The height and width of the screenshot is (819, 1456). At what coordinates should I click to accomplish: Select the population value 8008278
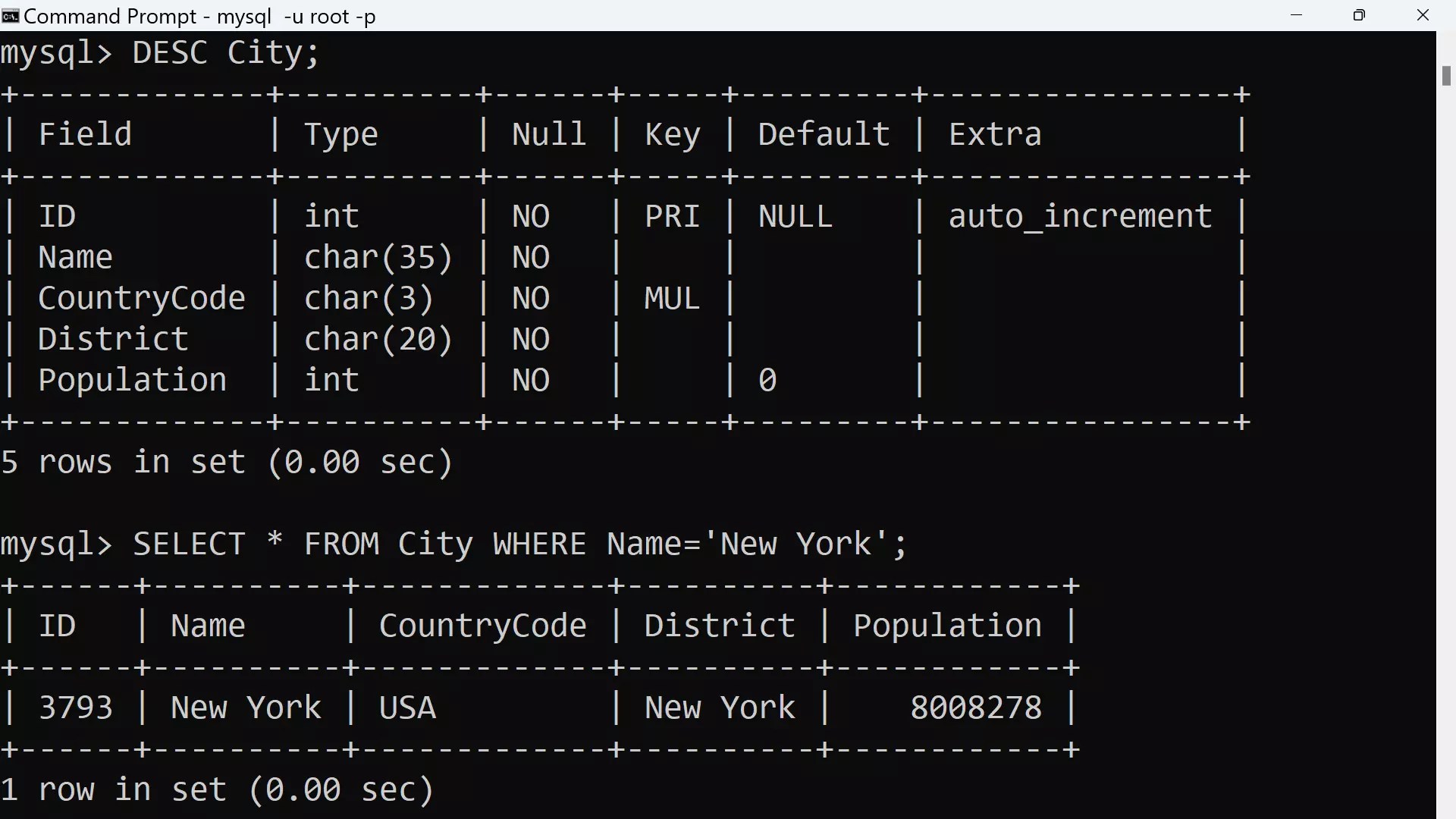[975, 707]
